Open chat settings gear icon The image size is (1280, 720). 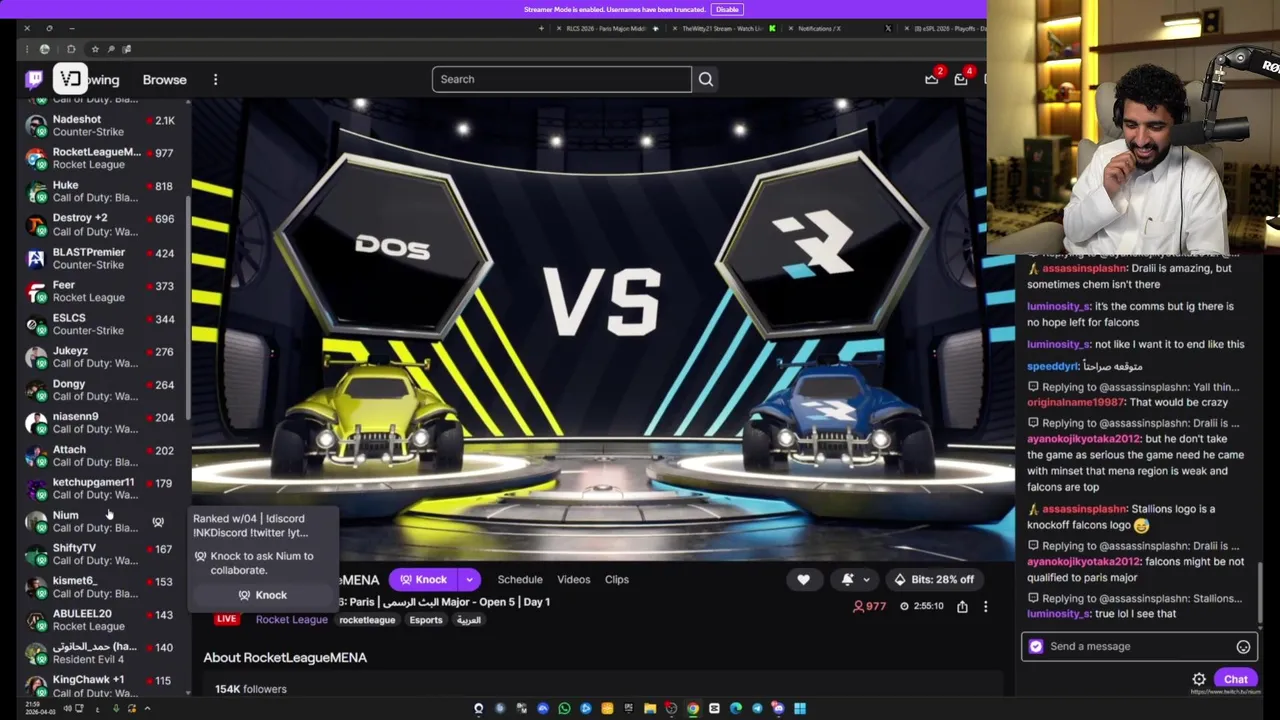pos(1199,679)
